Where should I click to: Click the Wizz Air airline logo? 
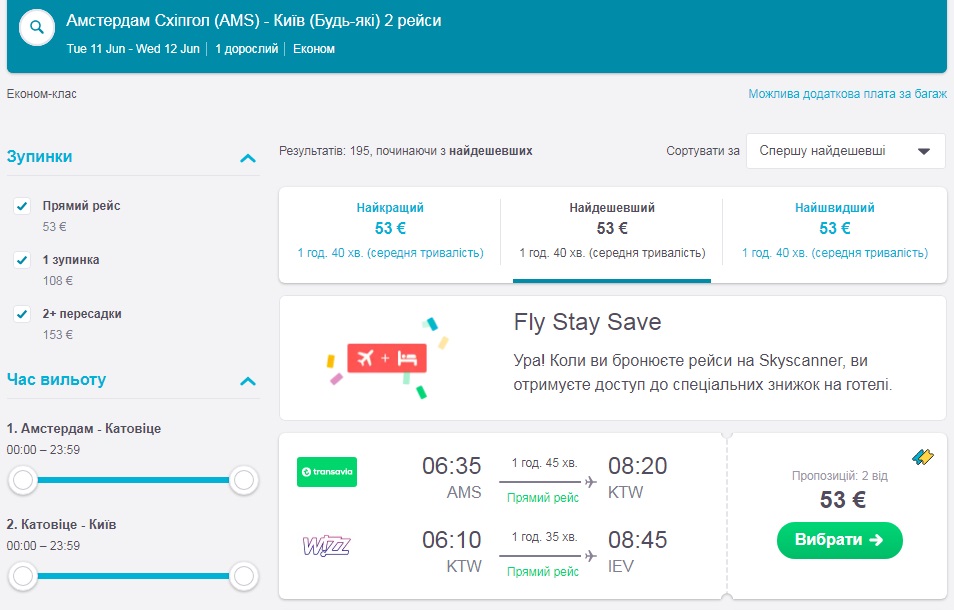click(327, 545)
